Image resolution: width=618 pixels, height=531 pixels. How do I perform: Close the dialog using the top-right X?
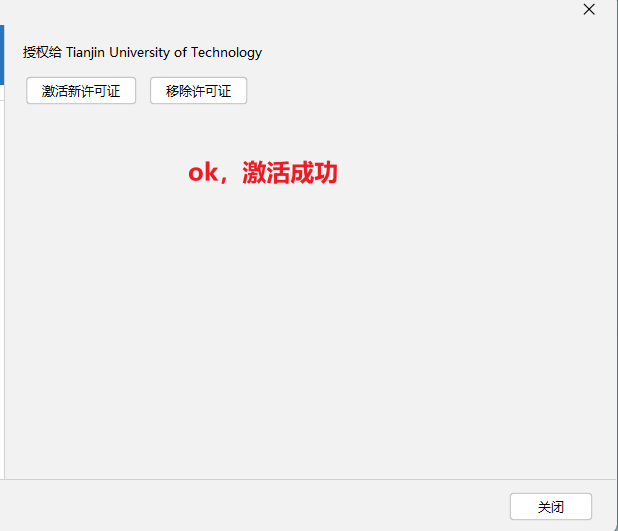(x=589, y=9)
